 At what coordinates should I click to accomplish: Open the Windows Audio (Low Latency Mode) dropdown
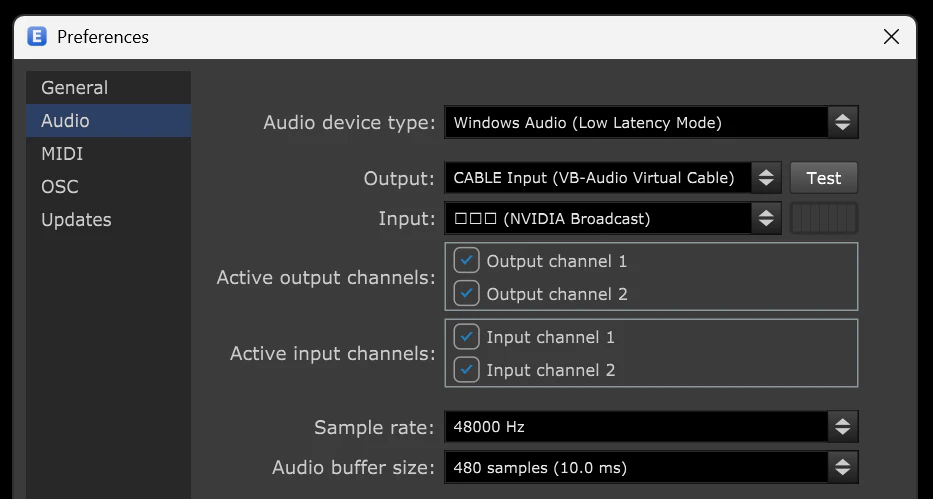point(651,123)
